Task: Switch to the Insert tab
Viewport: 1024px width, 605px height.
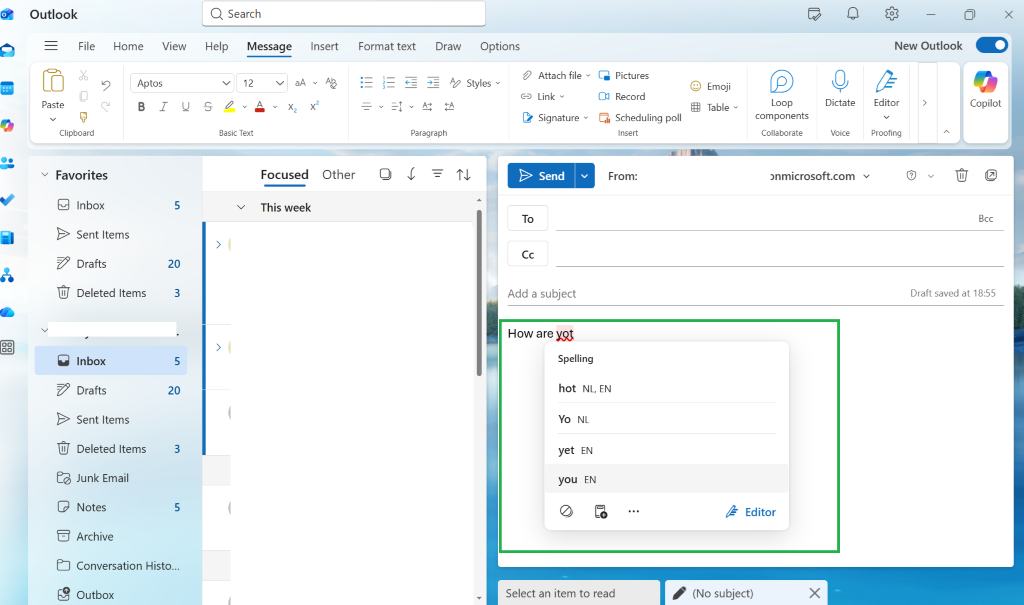Action: tap(324, 46)
